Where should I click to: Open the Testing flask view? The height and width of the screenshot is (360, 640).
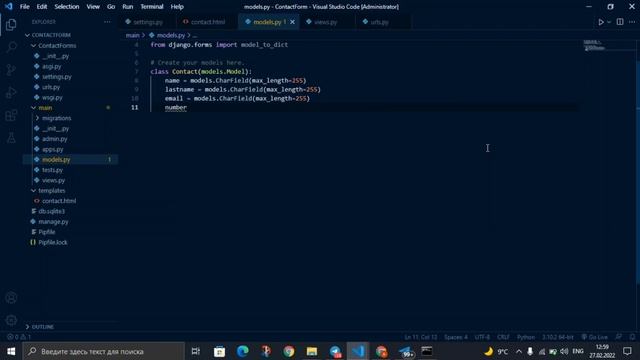11,138
